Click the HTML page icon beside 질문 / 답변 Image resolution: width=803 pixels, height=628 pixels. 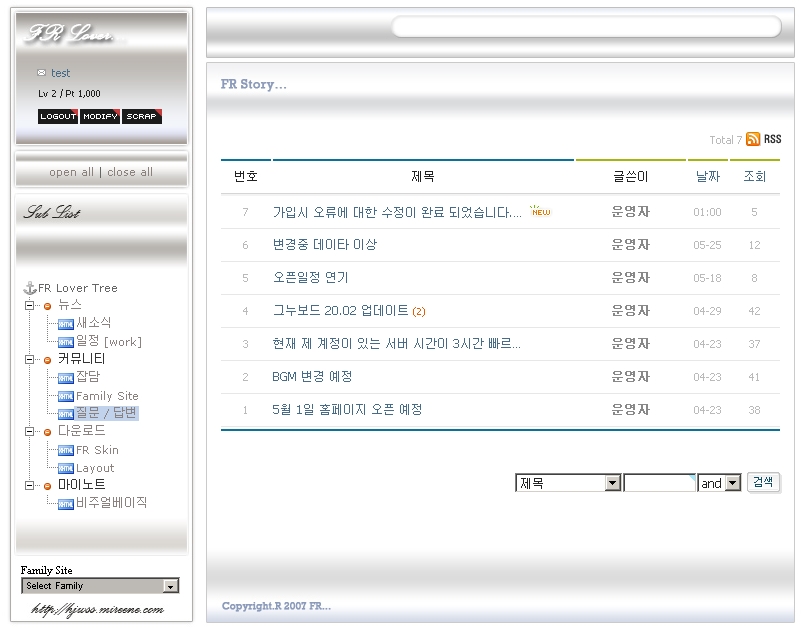click(x=66, y=414)
